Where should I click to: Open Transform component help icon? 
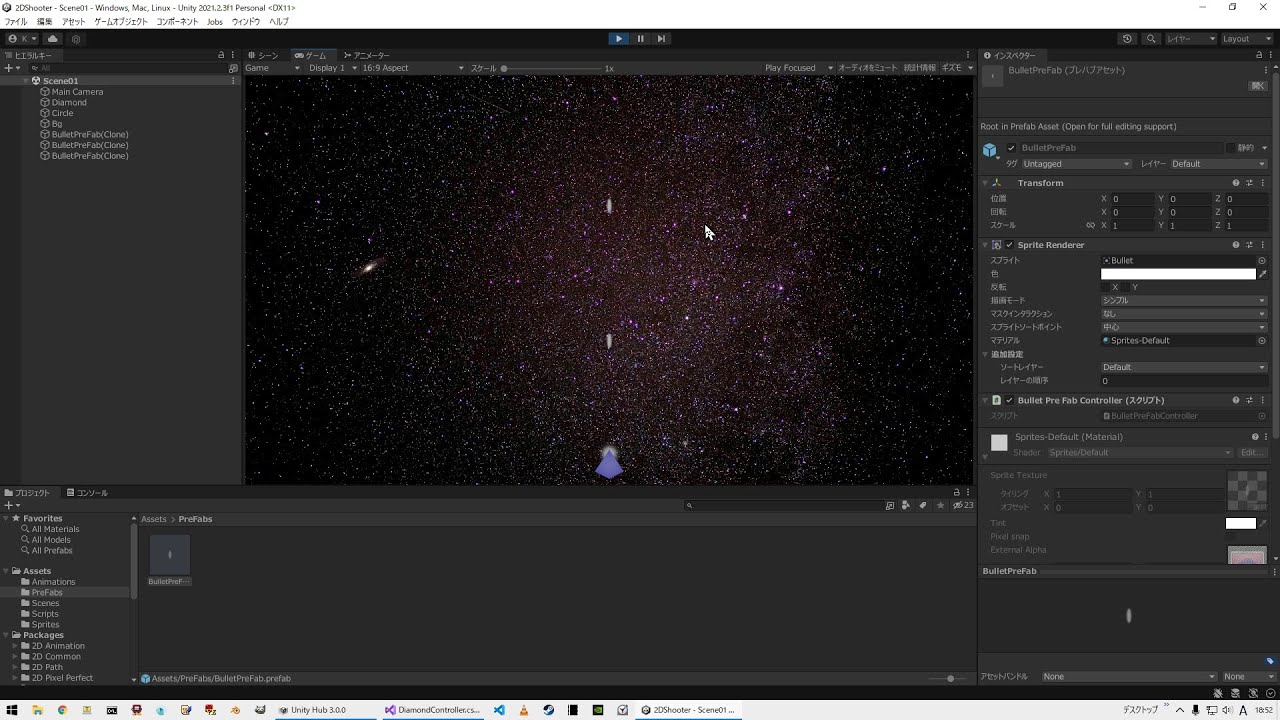pos(1236,183)
